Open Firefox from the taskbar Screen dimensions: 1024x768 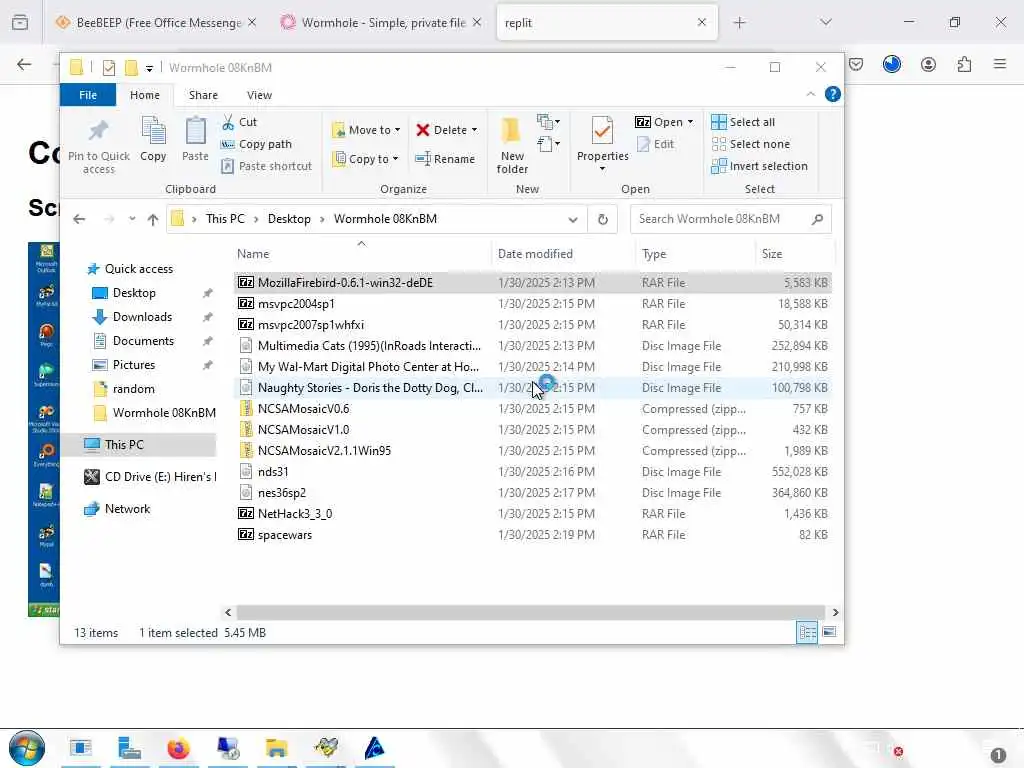click(x=178, y=748)
